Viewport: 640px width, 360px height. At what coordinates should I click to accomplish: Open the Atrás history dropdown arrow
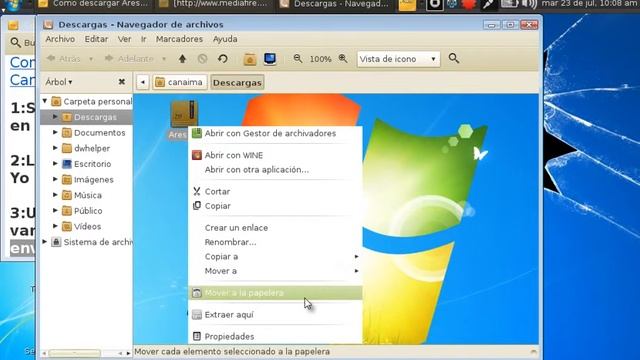tap(91, 59)
